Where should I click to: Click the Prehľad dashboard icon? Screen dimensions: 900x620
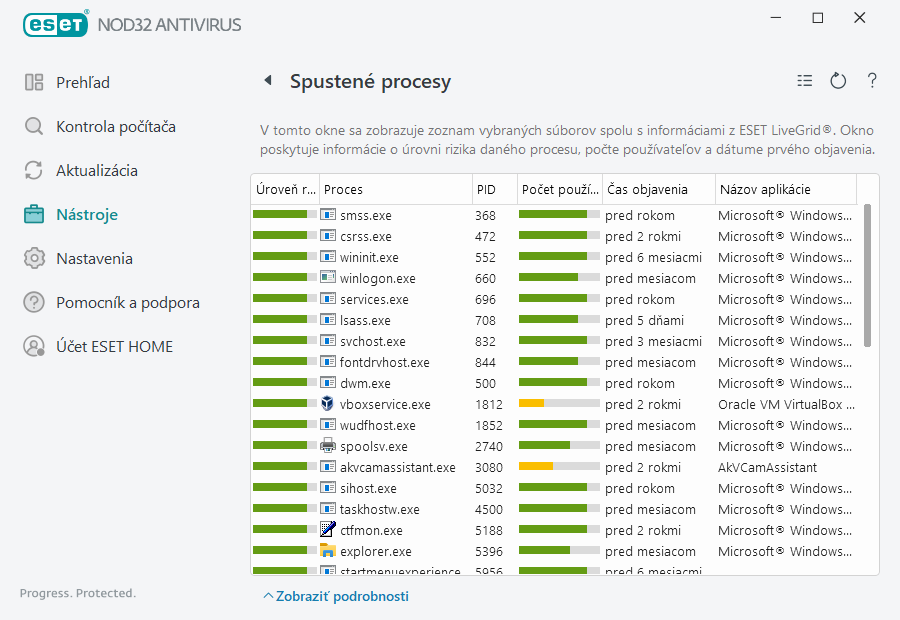pos(34,83)
